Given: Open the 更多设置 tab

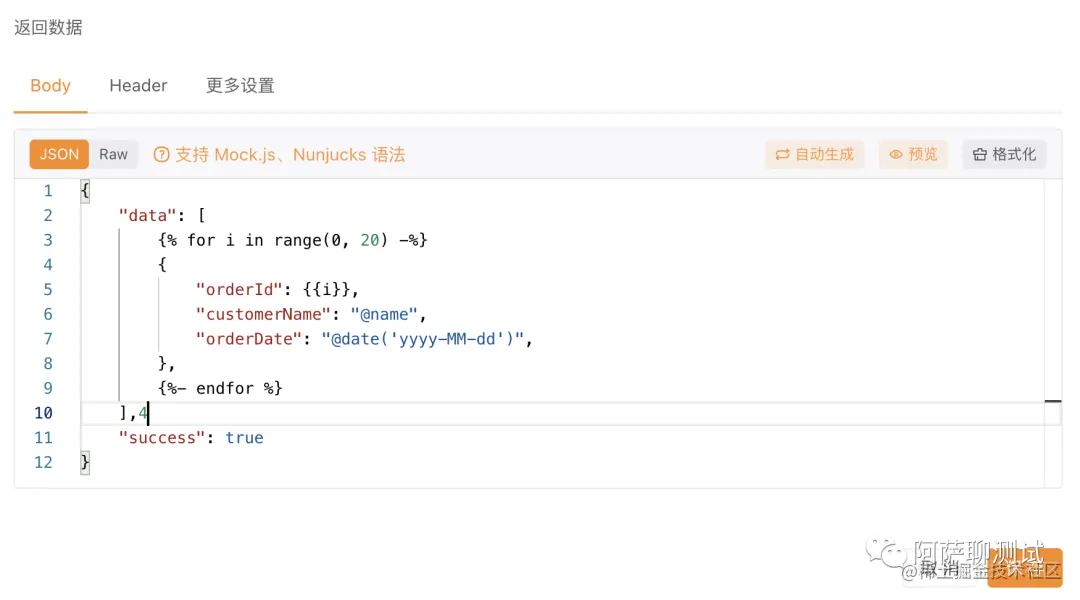Looking at the screenshot, I should [240, 86].
